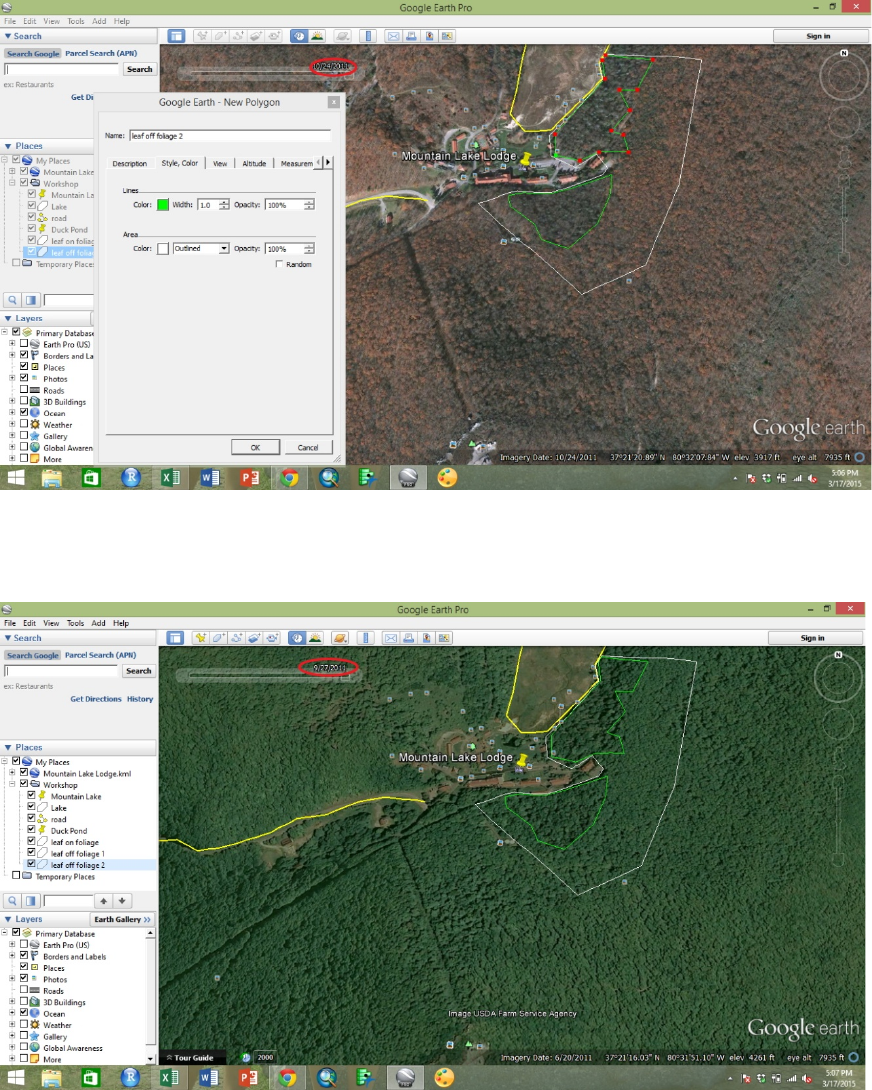872x1090 pixels.
Task: Switch to the Altitude tab
Action: [x=254, y=163]
